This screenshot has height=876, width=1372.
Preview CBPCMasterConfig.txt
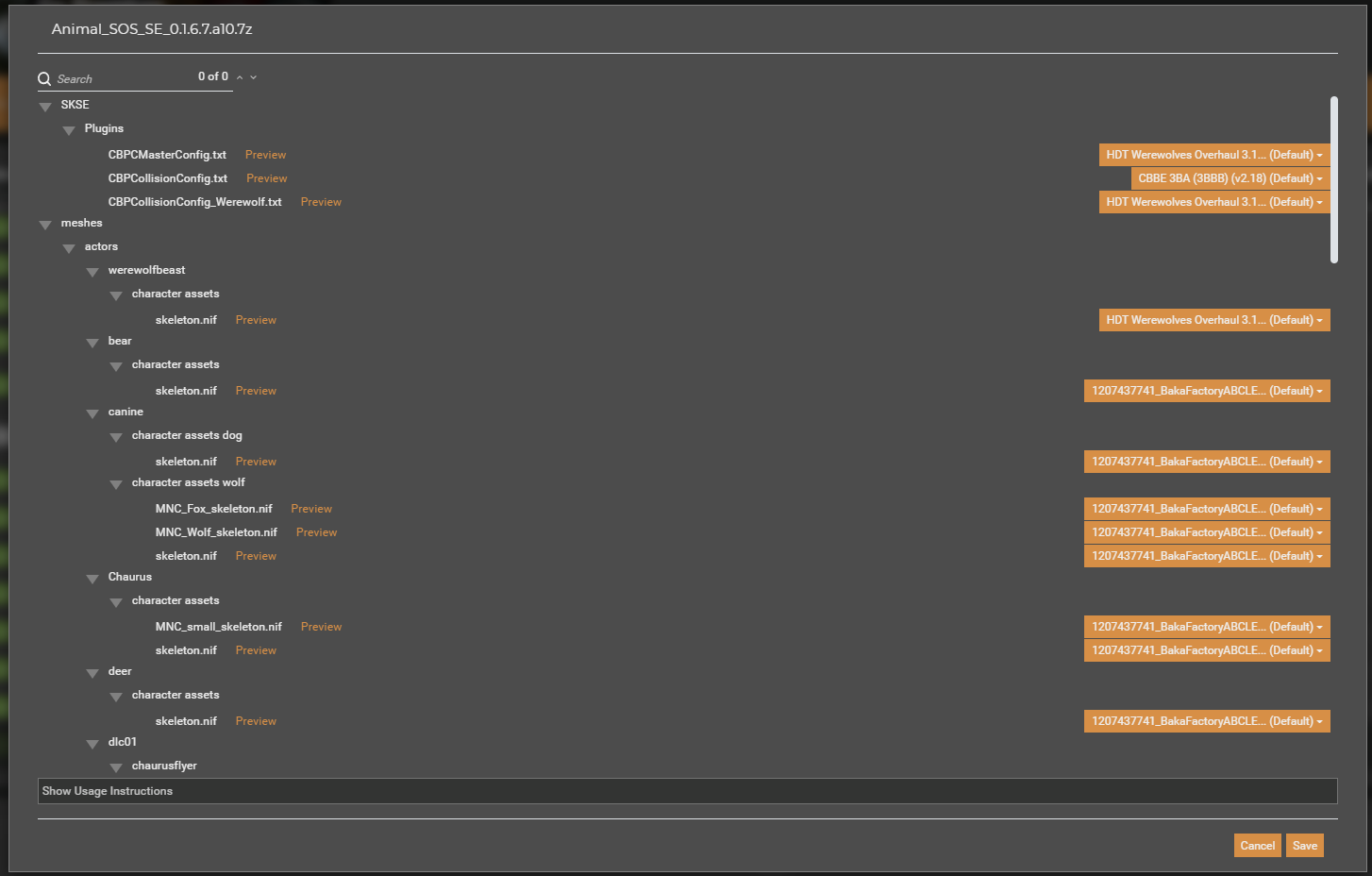[x=265, y=155]
